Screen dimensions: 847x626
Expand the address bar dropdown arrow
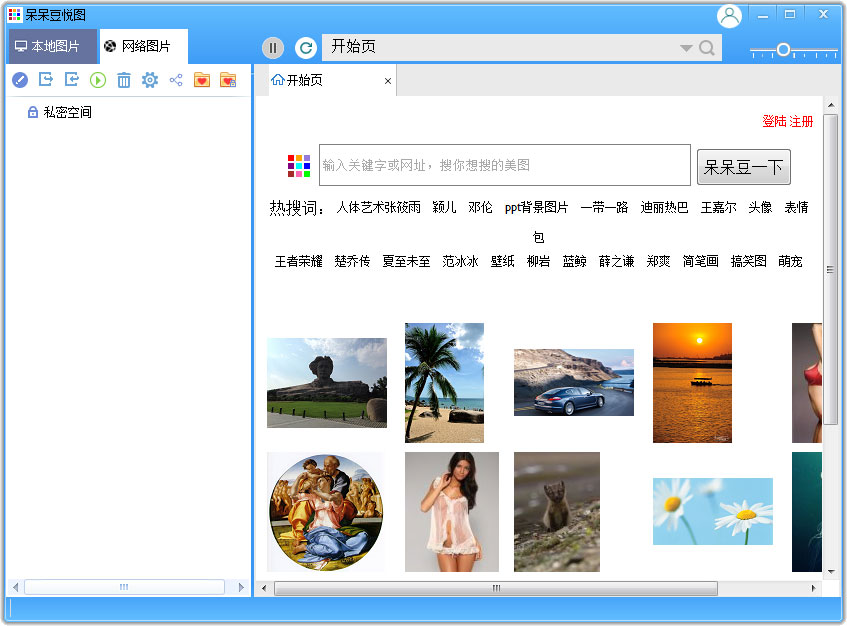pyautogui.click(x=686, y=48)
